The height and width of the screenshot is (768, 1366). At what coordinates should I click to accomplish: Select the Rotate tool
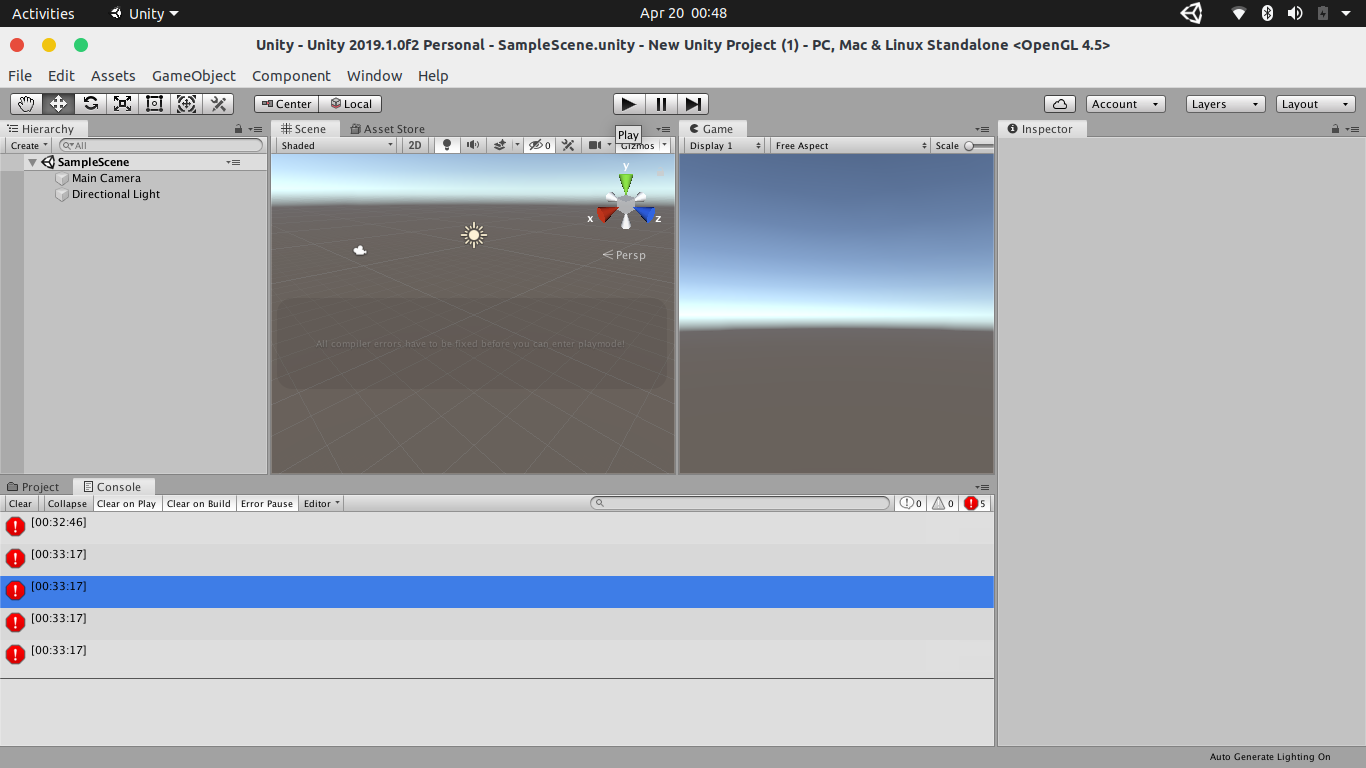coord(90,104)
